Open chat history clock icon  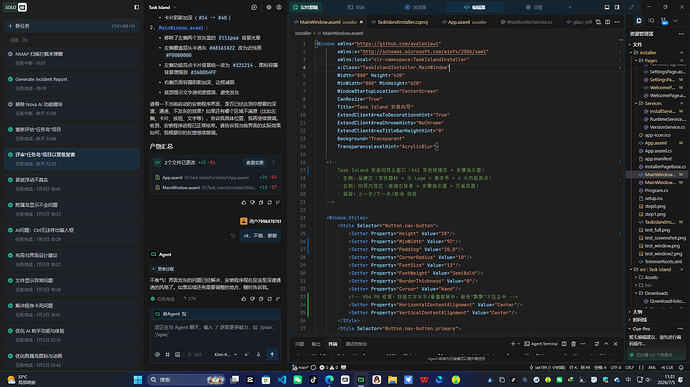[254, 7]
